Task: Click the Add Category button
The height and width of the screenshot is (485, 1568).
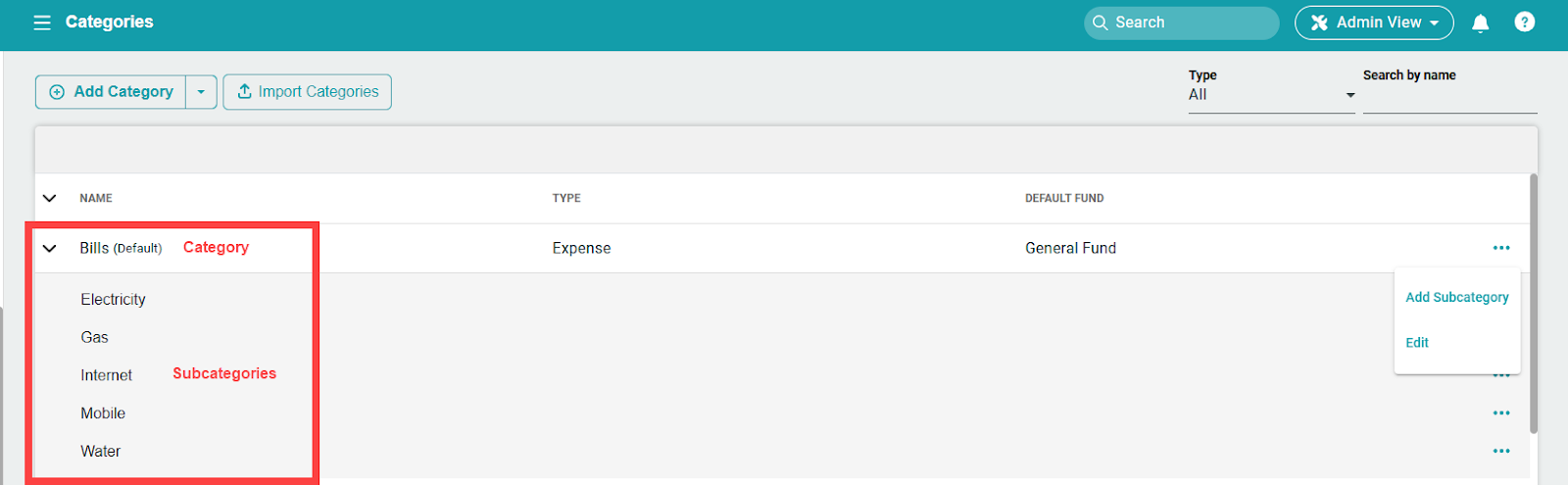Action: [112, 92]
